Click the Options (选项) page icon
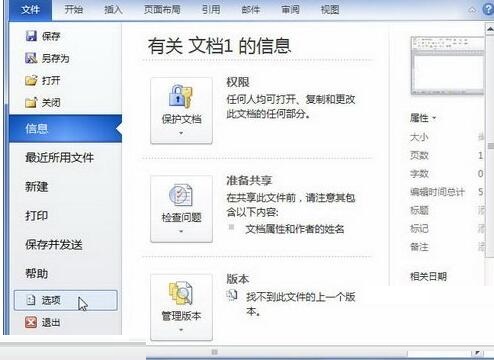 [x=31, y=300]
